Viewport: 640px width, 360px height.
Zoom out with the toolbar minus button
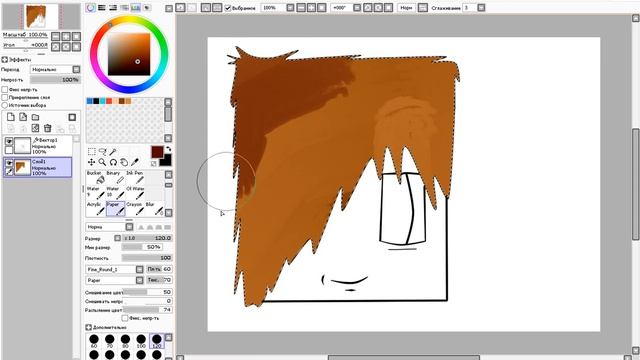(301, 8)
